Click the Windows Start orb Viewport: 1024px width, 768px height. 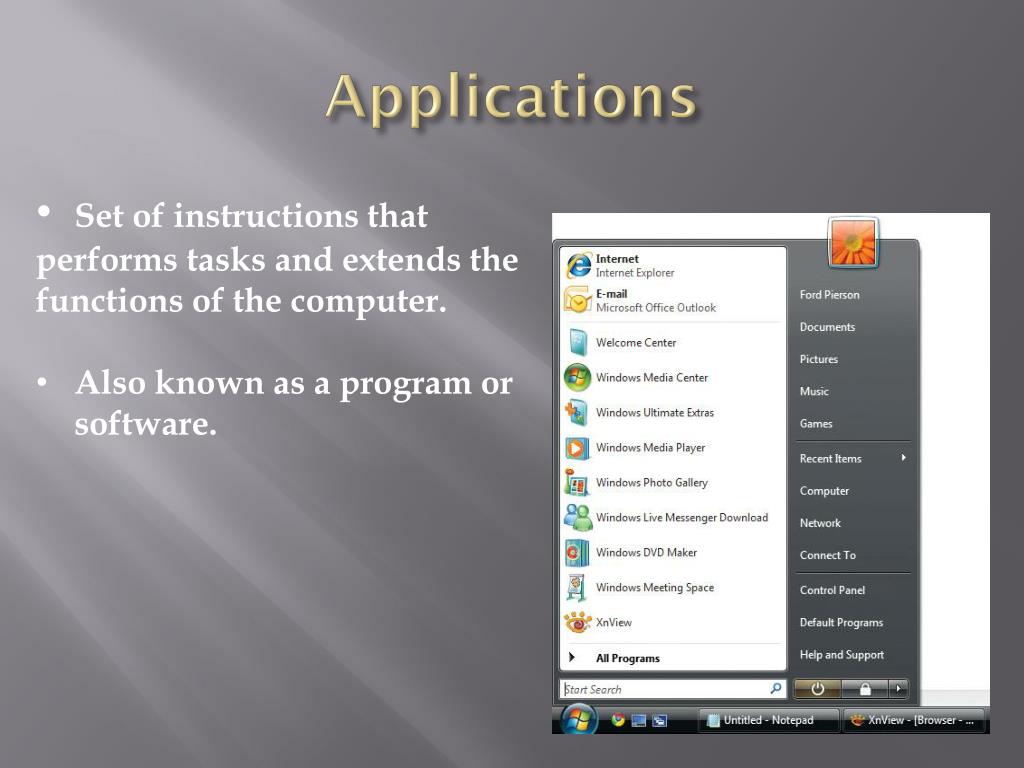tap(578, 720)
